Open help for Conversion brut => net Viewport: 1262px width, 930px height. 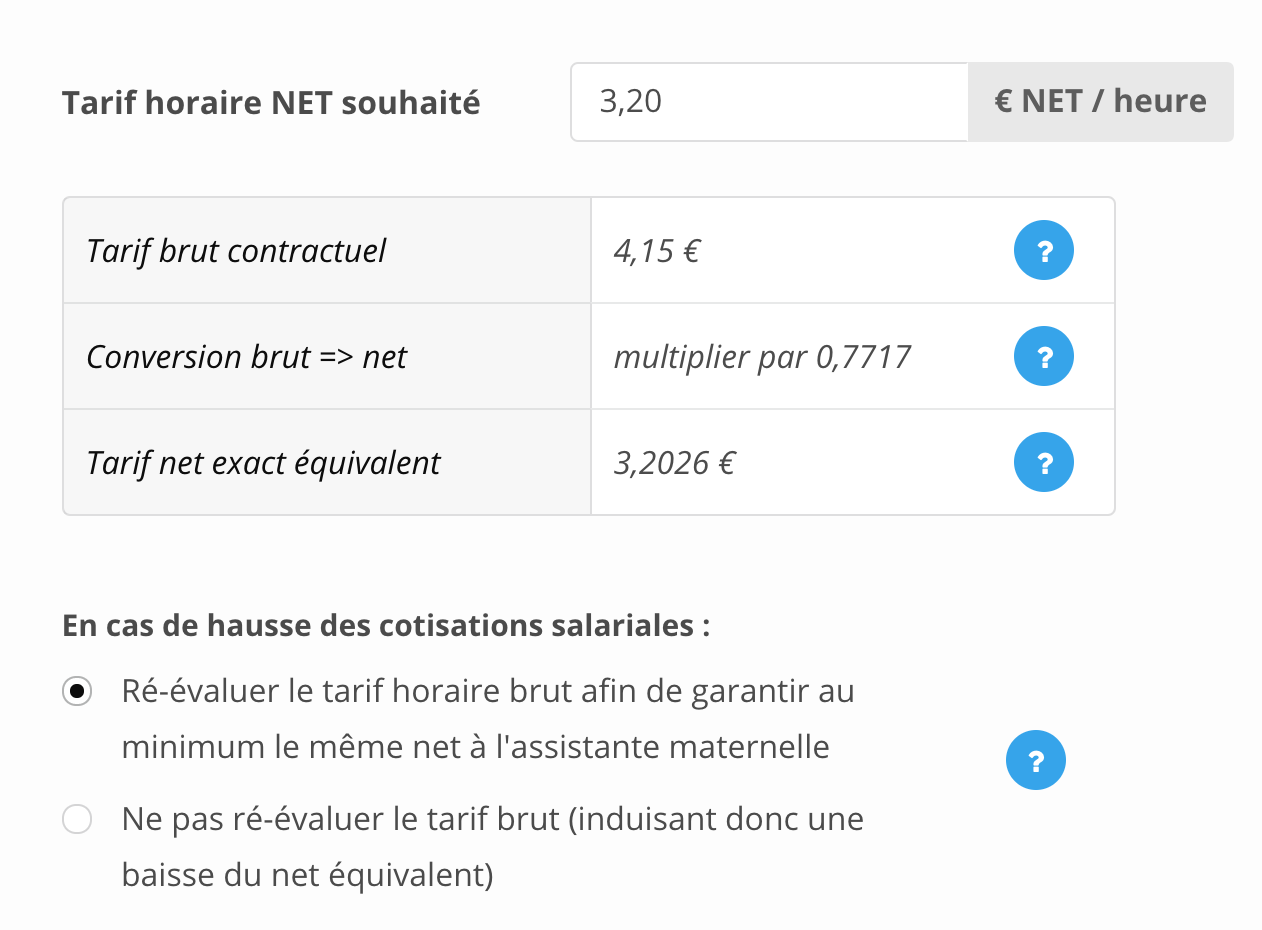click(1043, 356)
